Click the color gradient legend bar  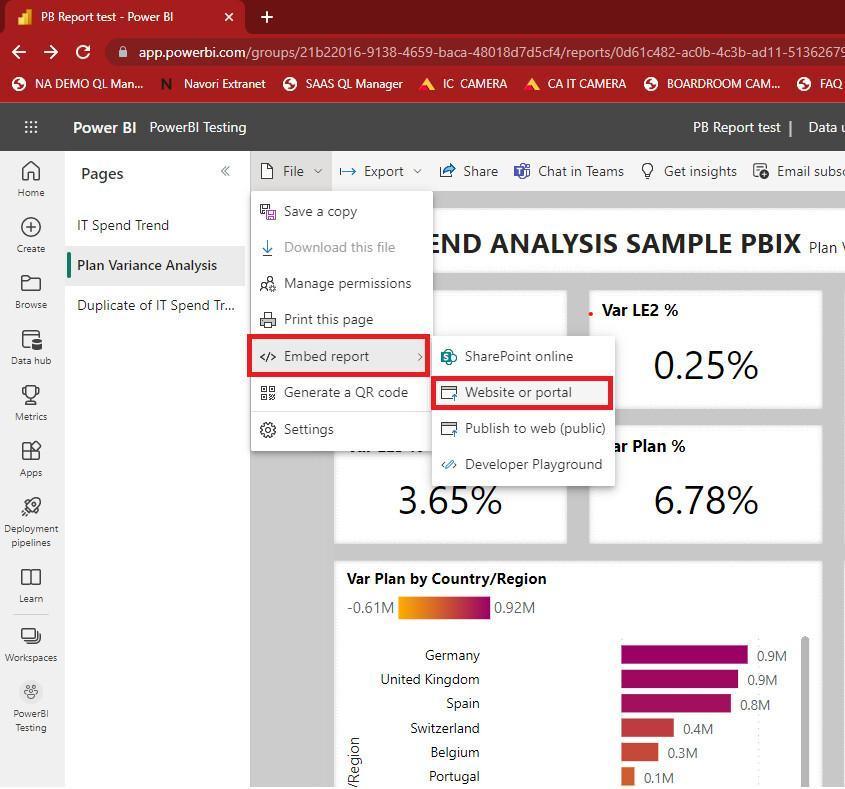pos(444,608)
